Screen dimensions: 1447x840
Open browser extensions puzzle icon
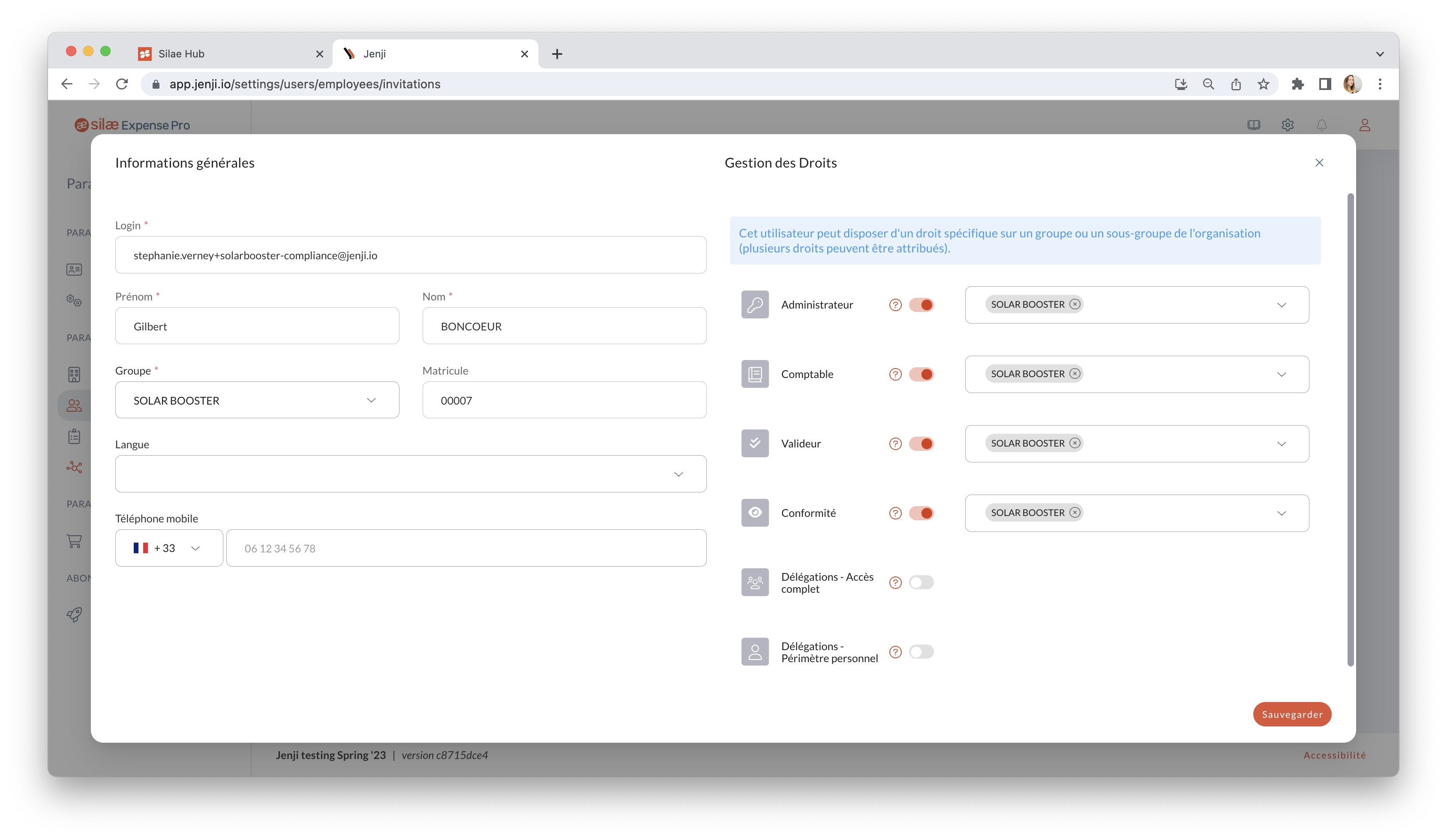click(1297, 84)
